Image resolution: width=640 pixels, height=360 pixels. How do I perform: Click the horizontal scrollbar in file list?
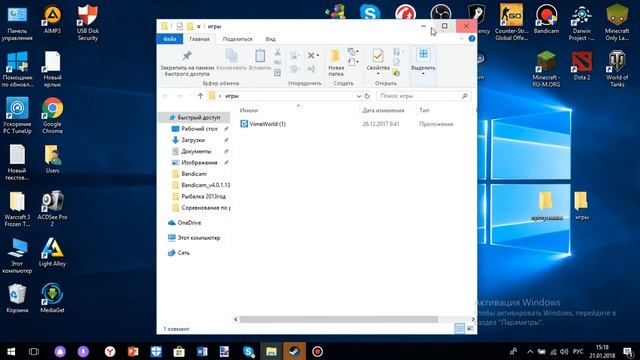coord(338,320)
